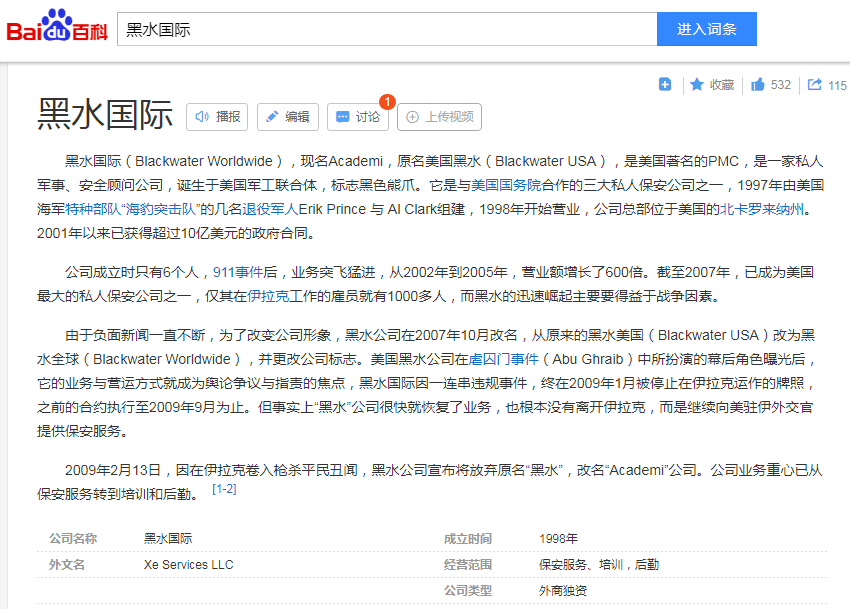This screenshot has height=609, width=850.
Task: Share the entry using the share icon
Action: 814,85
